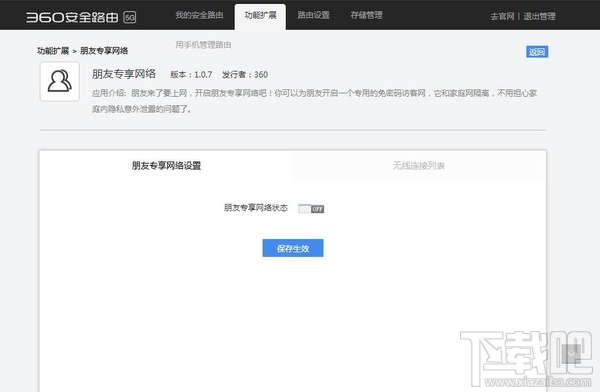Select the 功能扩展 tab

260,16
